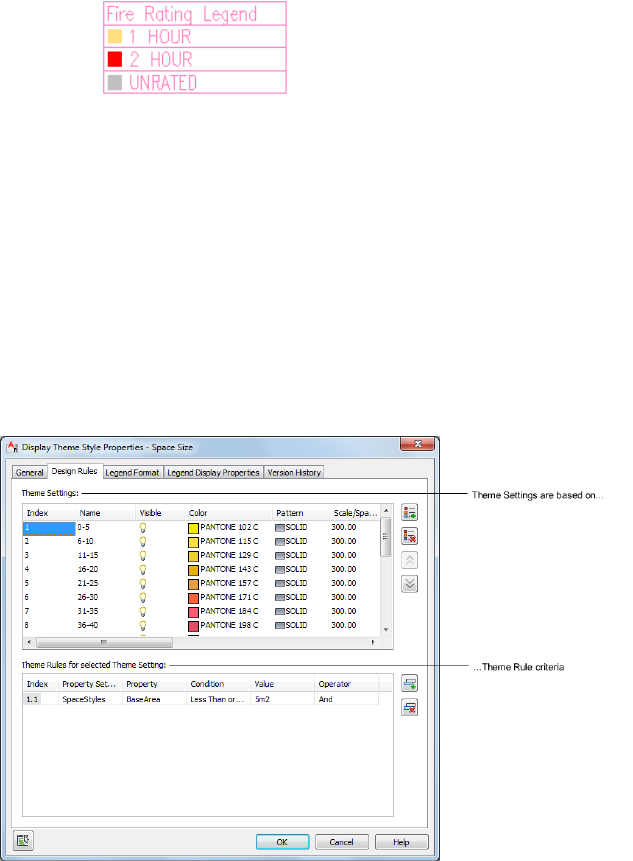The height and width of the screenshot is (861, 633).
Task: Select Index cell 1 in Theme Settings
Action: [49, 528]
